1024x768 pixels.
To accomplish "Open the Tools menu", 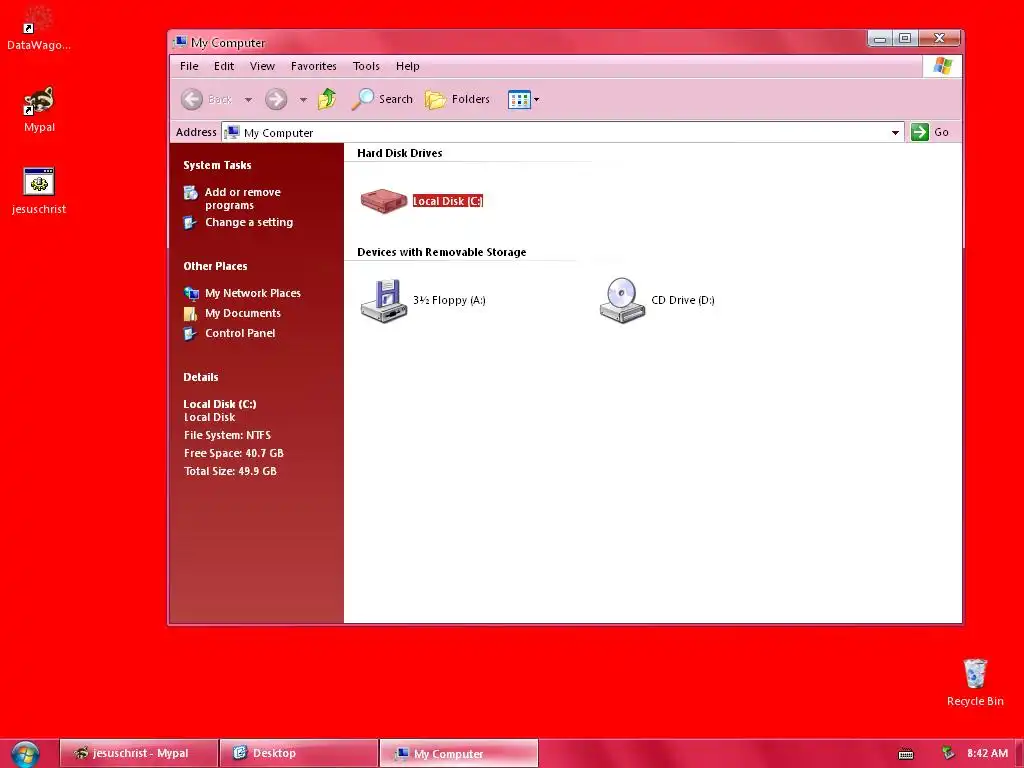I will click(x=366, y=66).
